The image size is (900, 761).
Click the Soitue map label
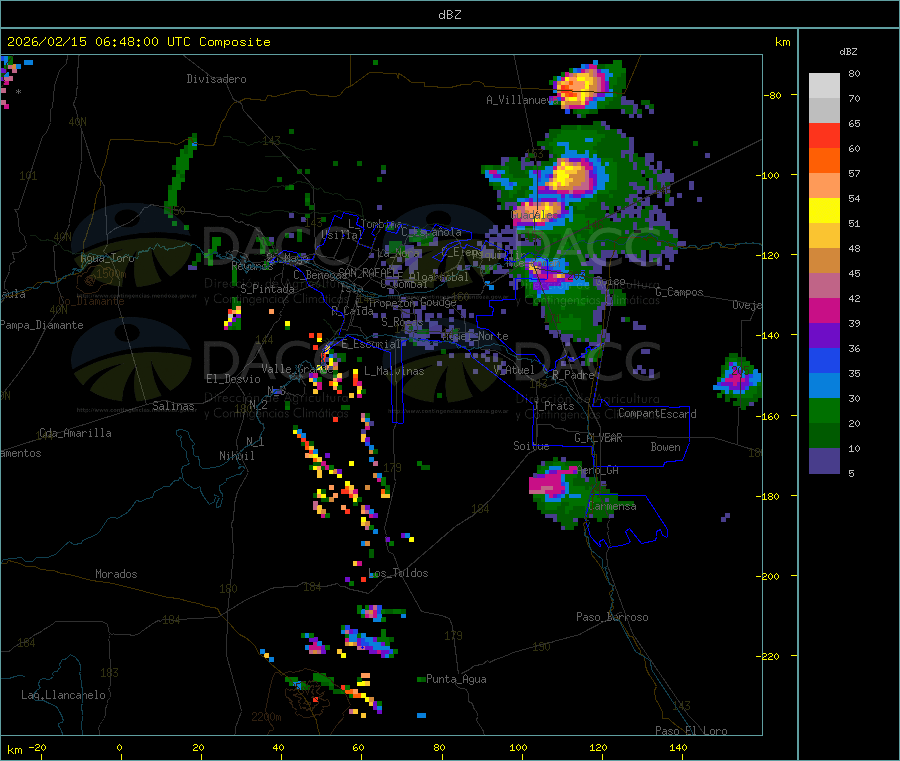[x=531, y=446]
